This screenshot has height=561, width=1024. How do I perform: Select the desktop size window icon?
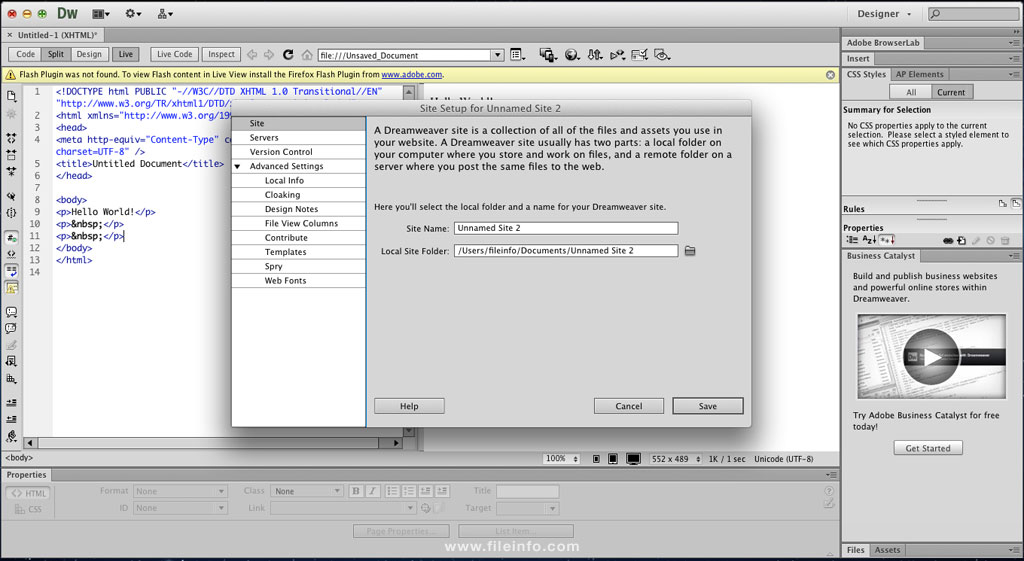[633, 459]
